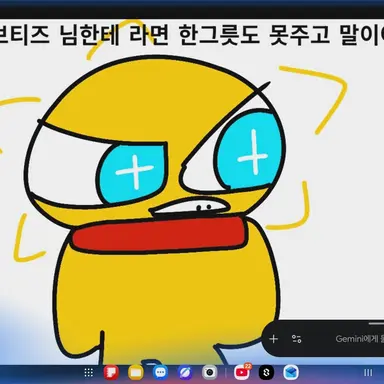384x384 pixels.
Task: Open the yellow My Files folder app
Action: click(x=136, y=372)
